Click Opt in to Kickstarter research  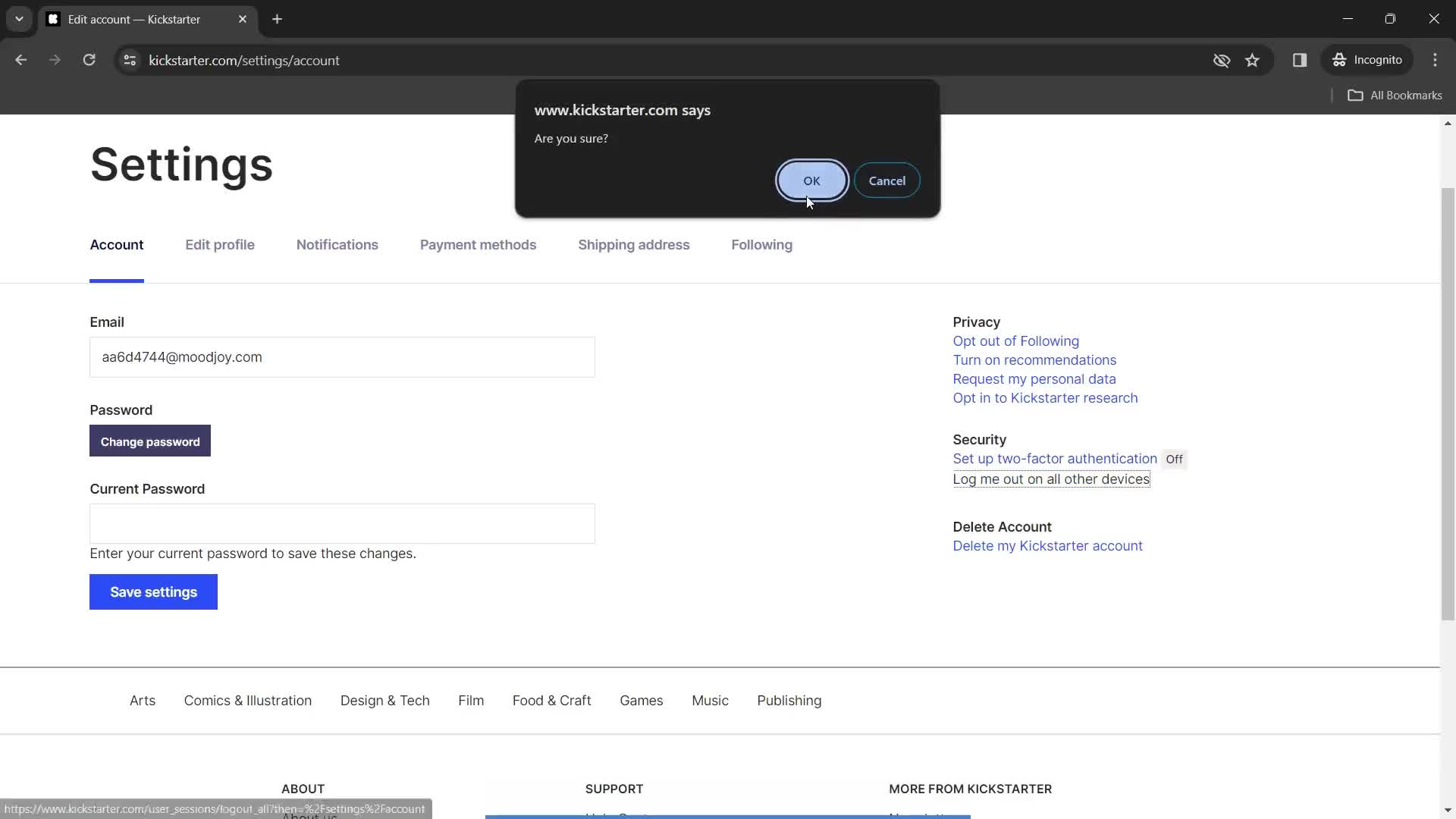click(x=1045, y=398)
